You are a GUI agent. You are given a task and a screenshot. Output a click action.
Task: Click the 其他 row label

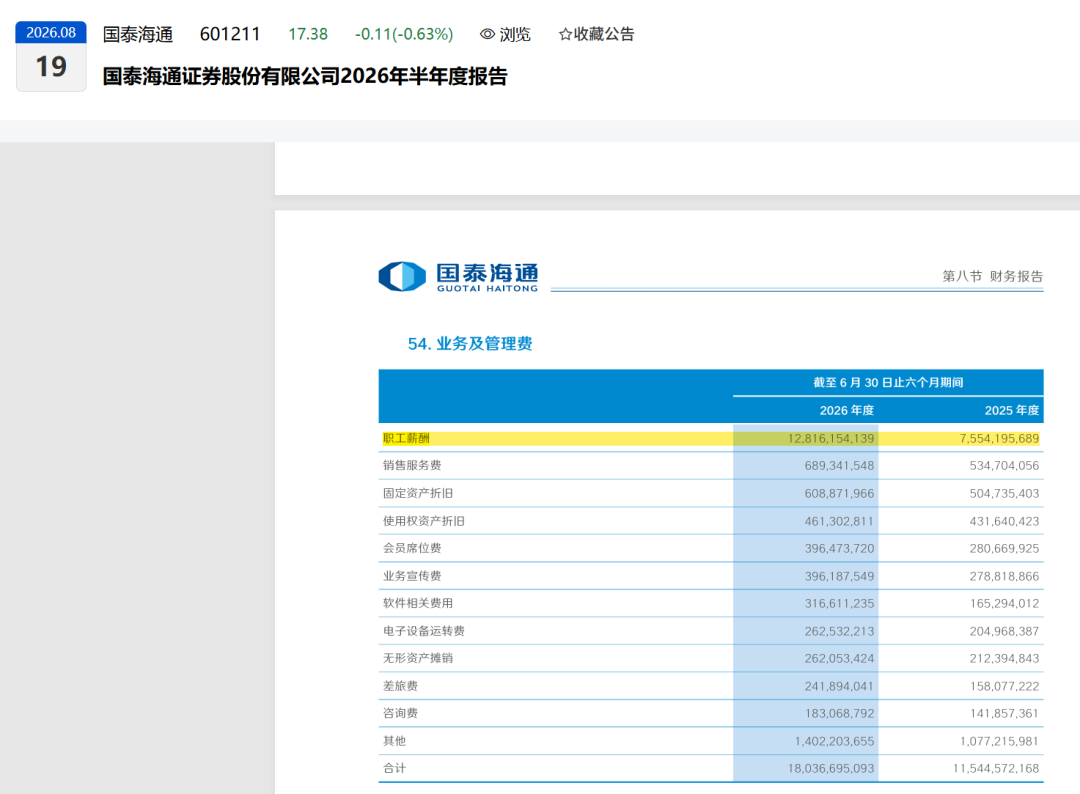coord(395,741)
